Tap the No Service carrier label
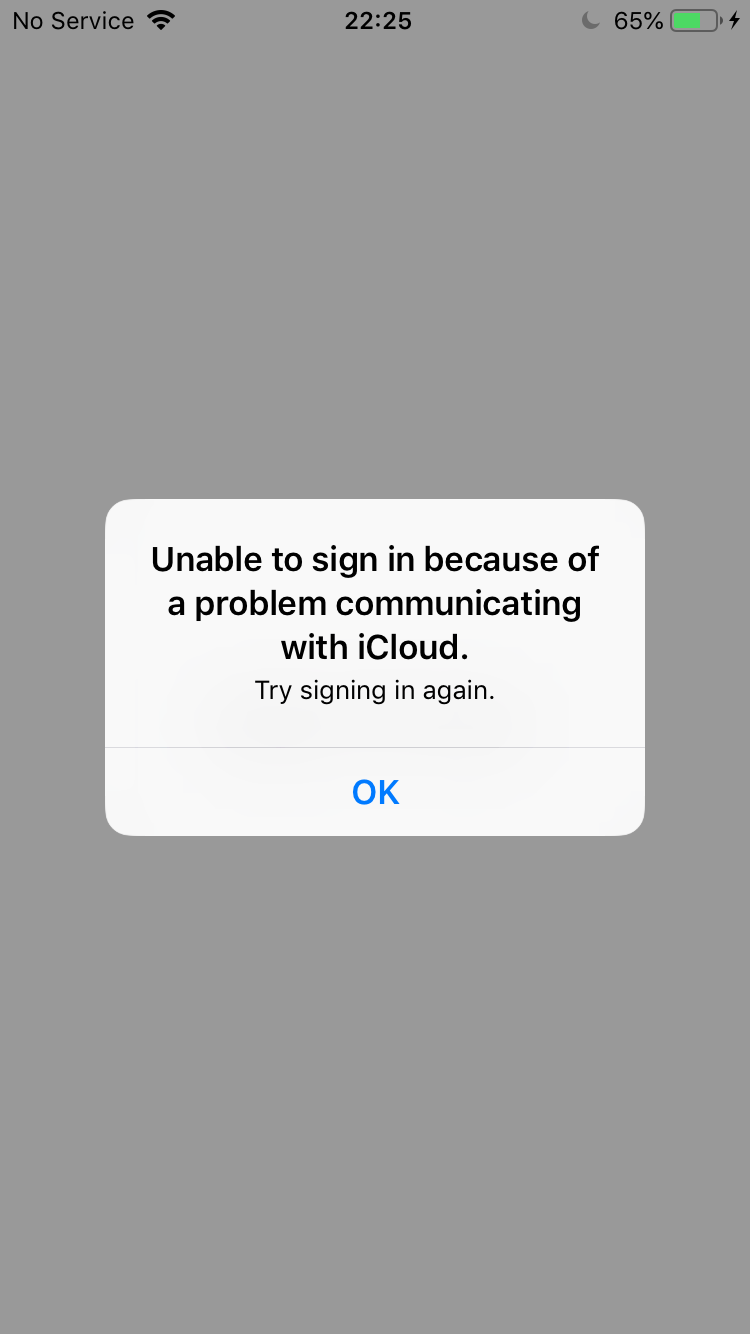750x1334 pixels. click(x=73, y=20)
